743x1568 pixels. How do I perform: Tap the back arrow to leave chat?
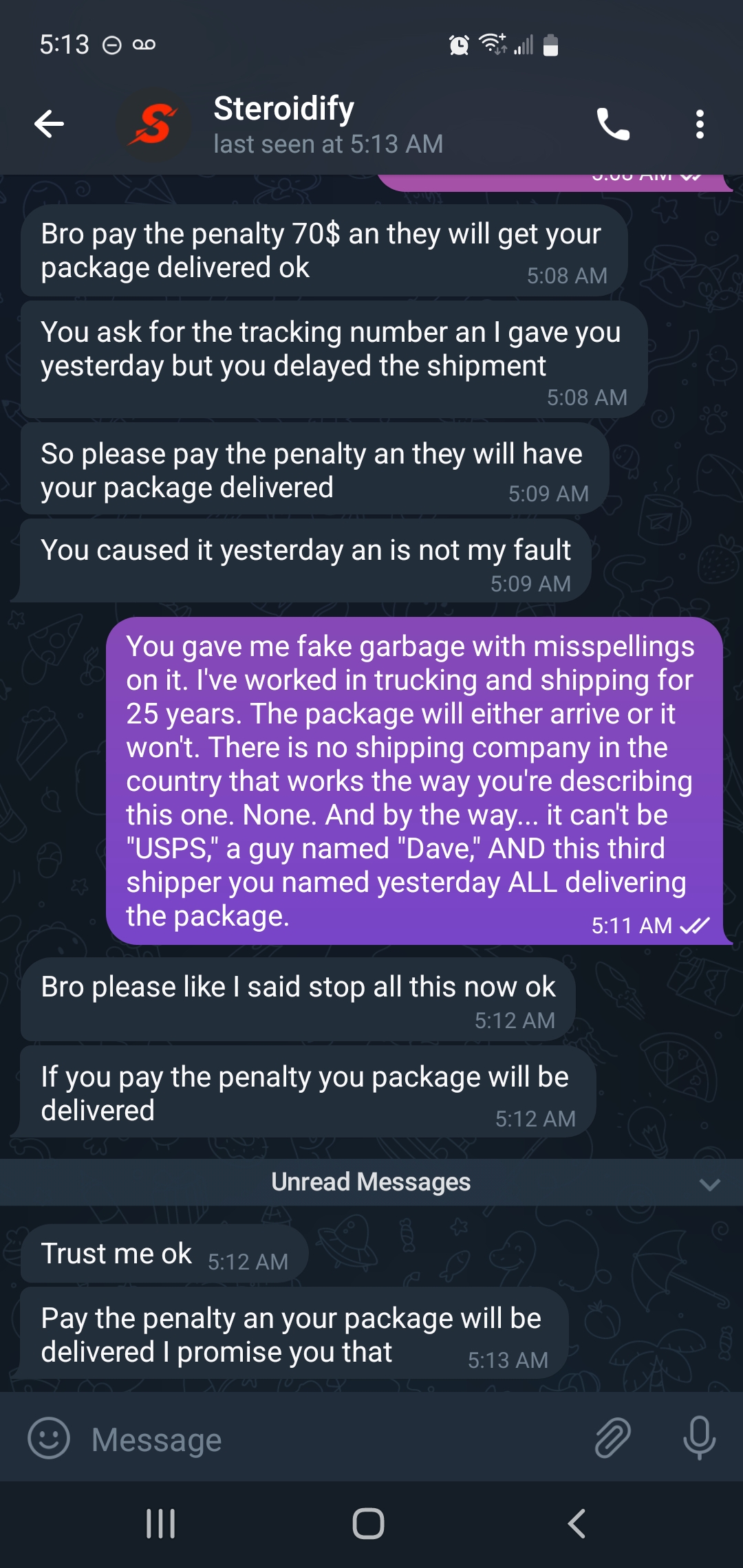tap(49, 124)
